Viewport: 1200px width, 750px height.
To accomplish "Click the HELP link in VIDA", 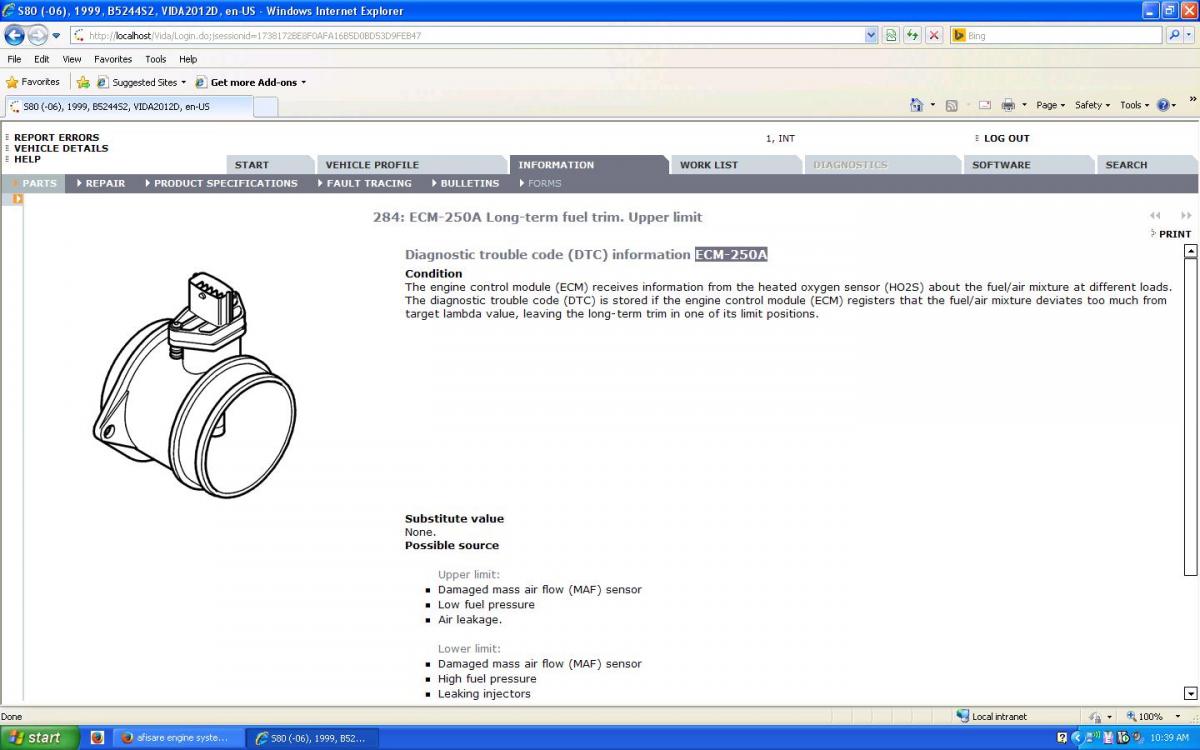I will coord(27,159).
